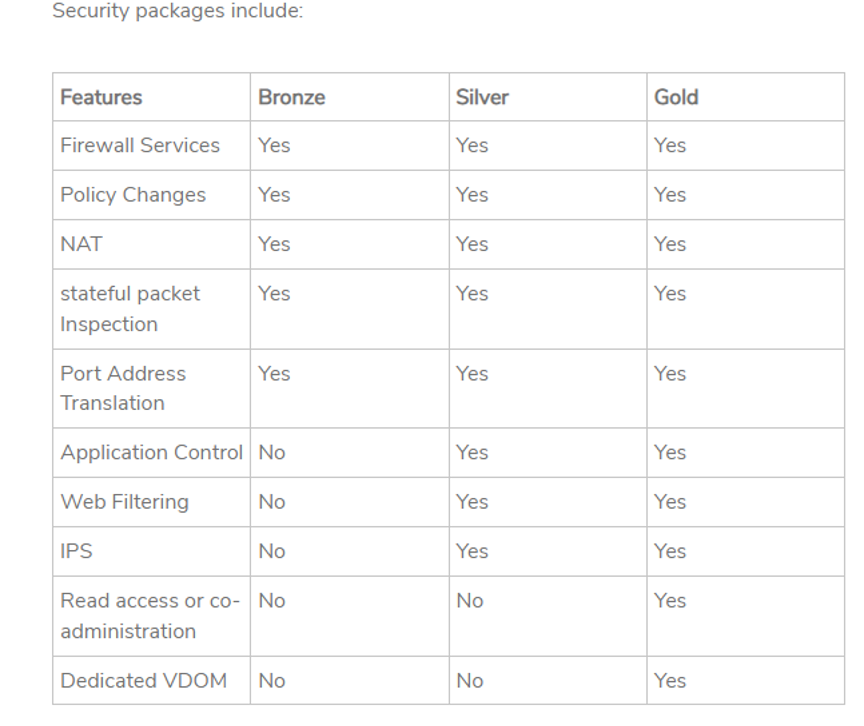Click Gold value for Dedicated VDOM
Image resolution: width=864 pixels, height=726 pixels.
(670, 681)
